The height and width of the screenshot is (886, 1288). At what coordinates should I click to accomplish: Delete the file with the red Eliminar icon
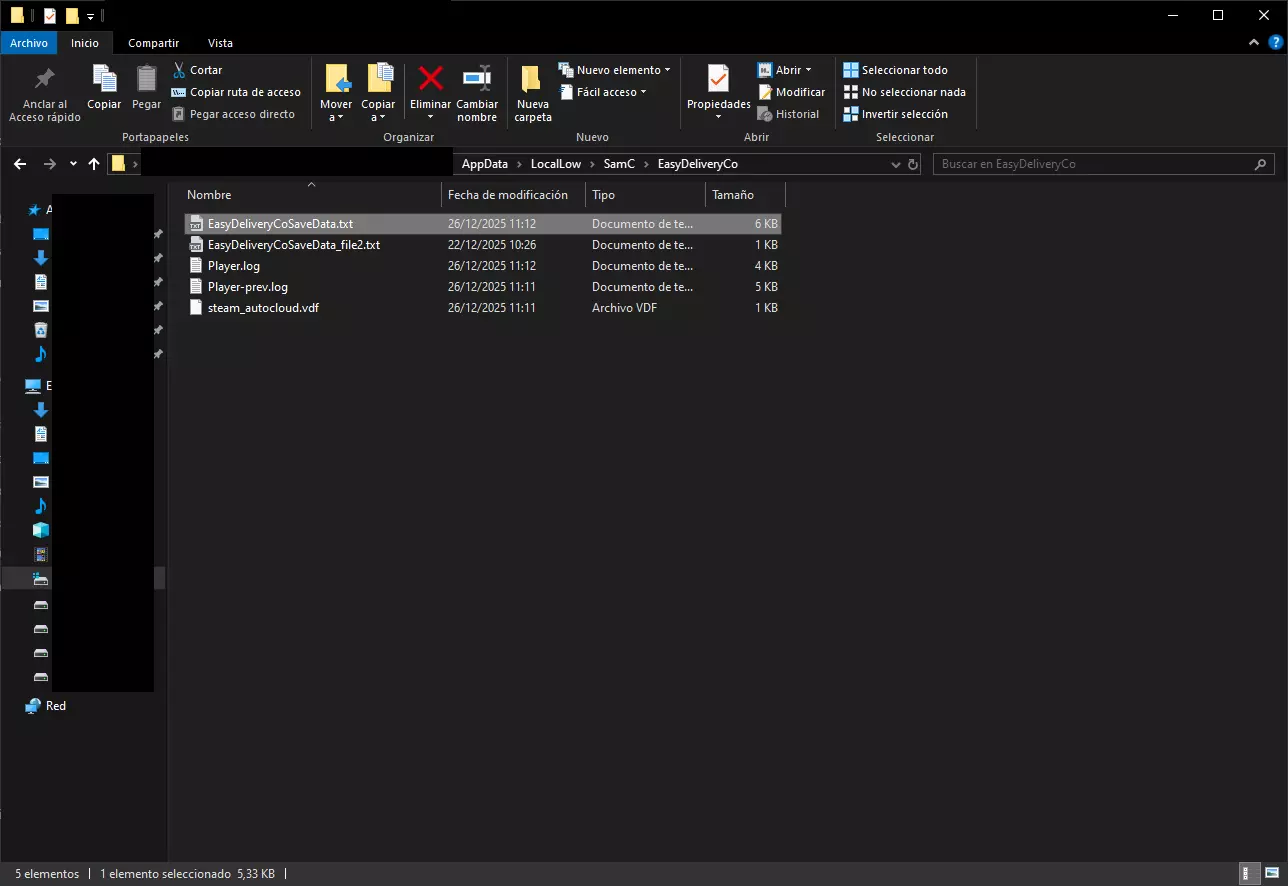pyautogui.click(x=431, y=79)
